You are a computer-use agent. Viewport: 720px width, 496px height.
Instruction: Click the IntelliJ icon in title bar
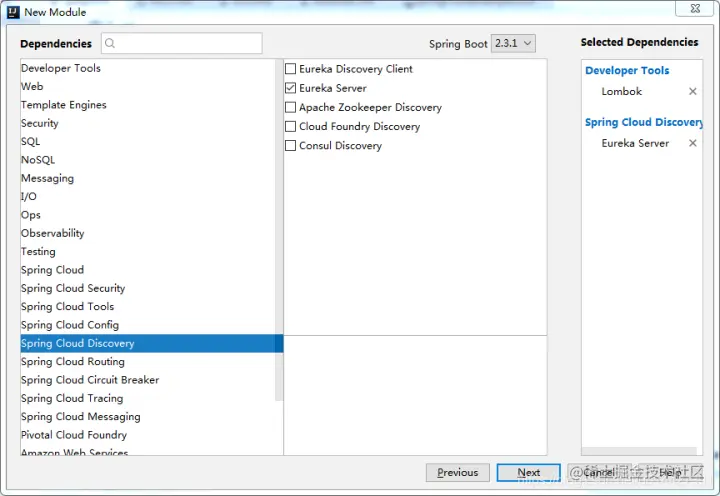tap(13, 12)
